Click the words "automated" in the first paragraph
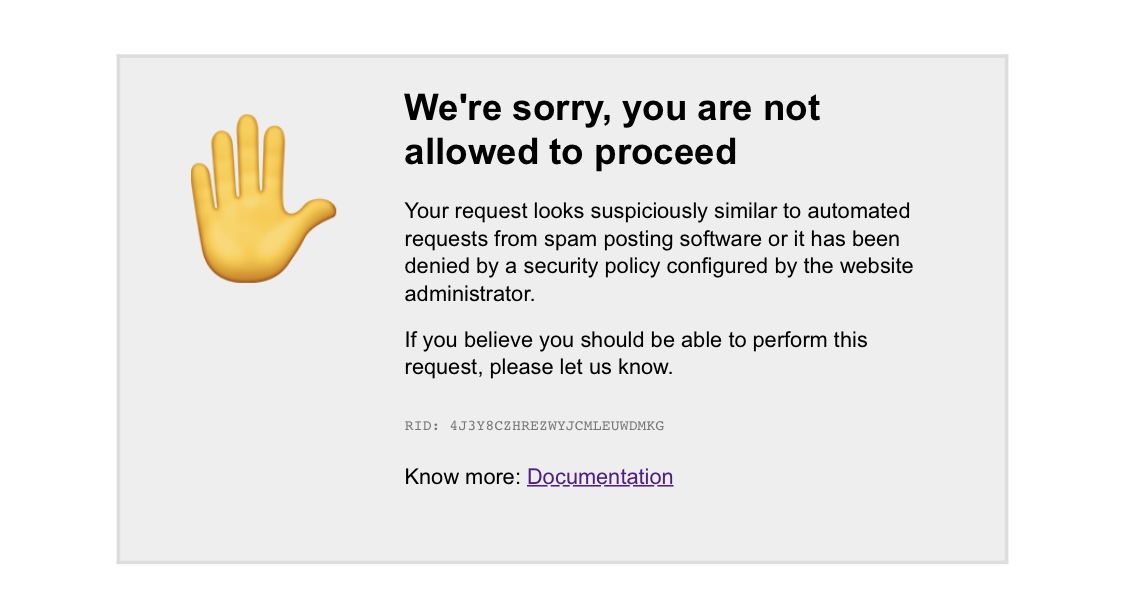The width and height of the screenshot is (1125, 610). tap(859, 211)
